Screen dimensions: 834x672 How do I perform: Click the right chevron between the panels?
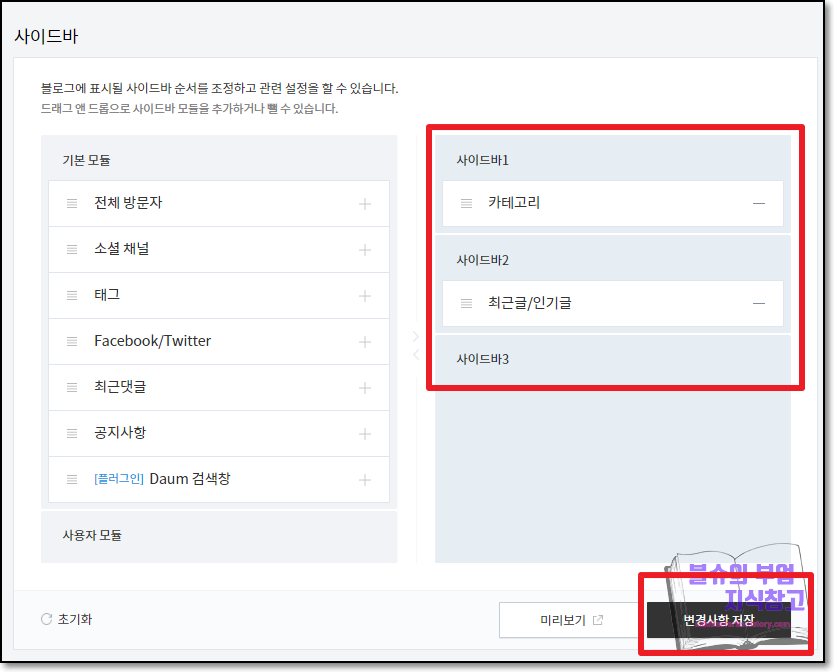point(415,335)
